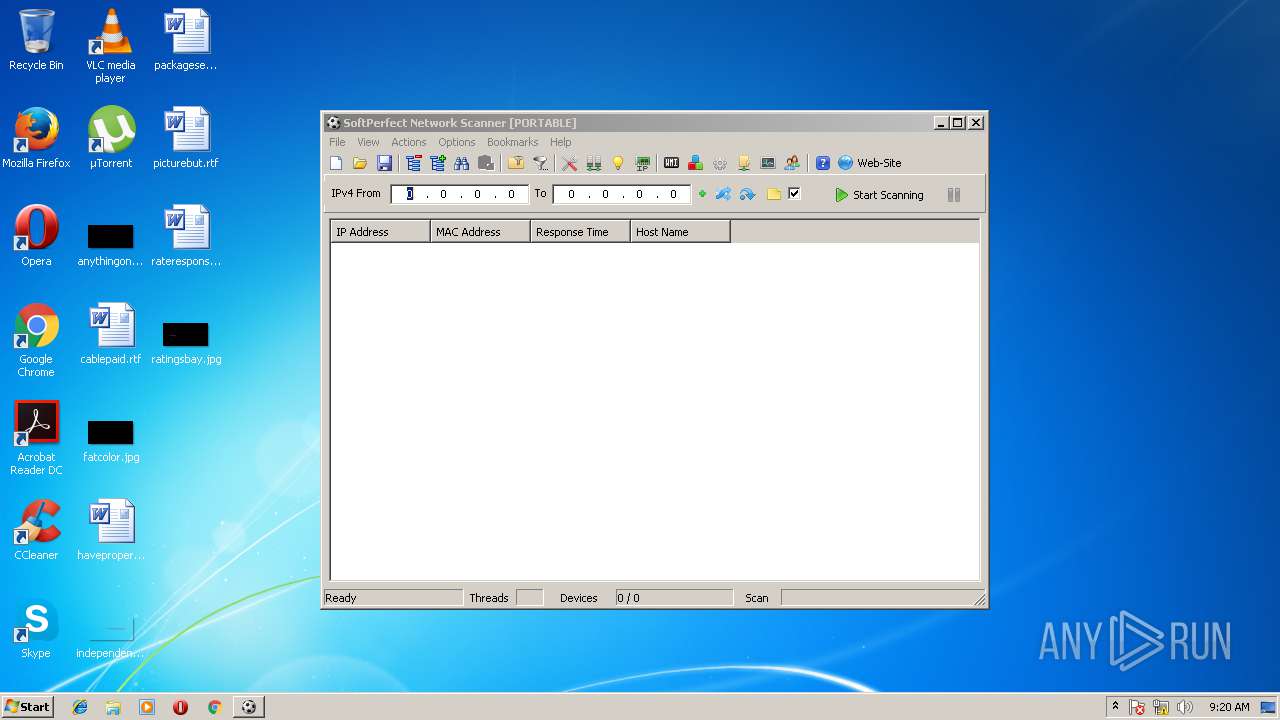This screenshot has height=720, width=1280.
Task: Click the yellow folder icon beside IP range
Action: pos(774,194)
